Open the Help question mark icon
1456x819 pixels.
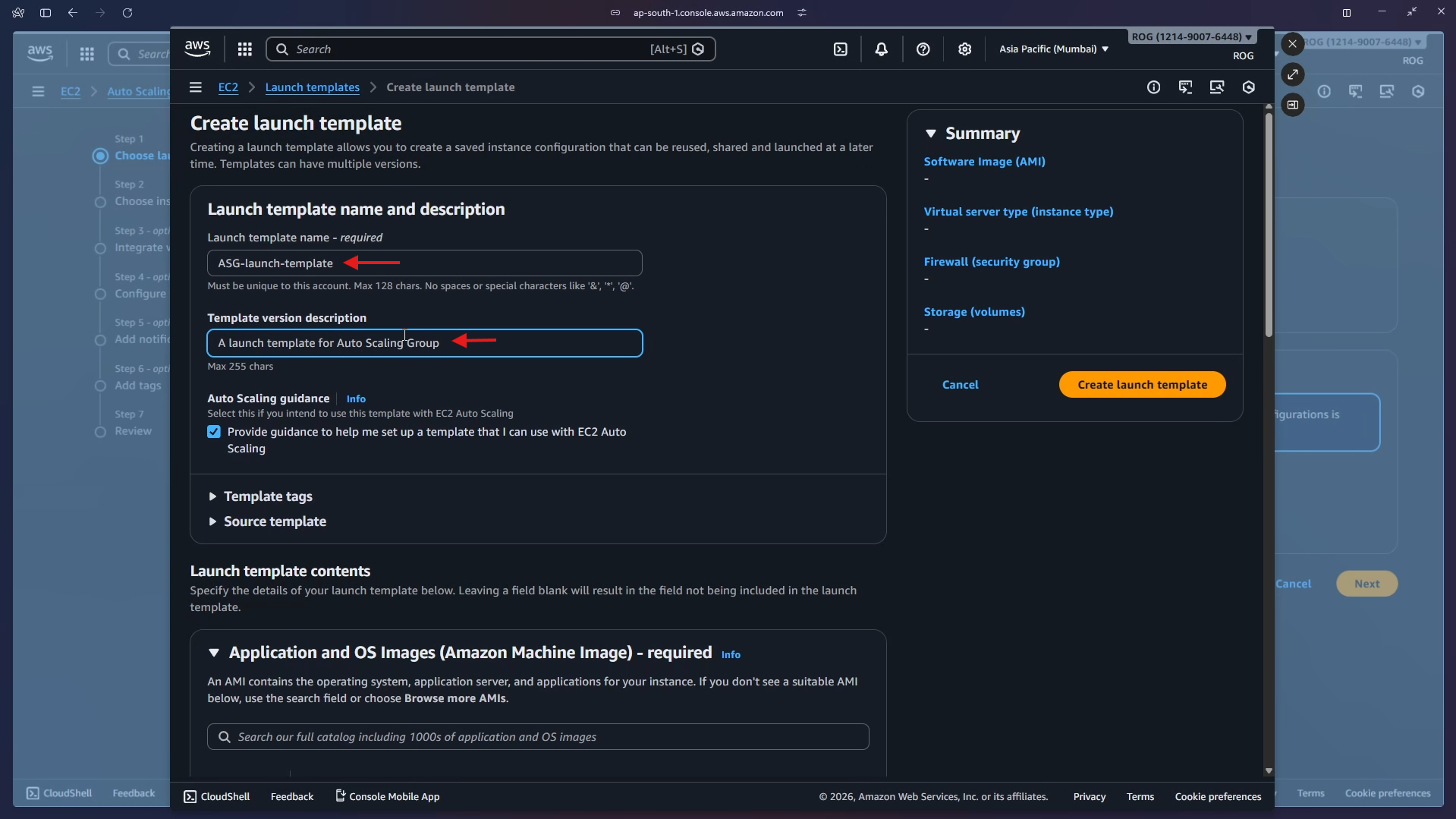coord(923,49)
